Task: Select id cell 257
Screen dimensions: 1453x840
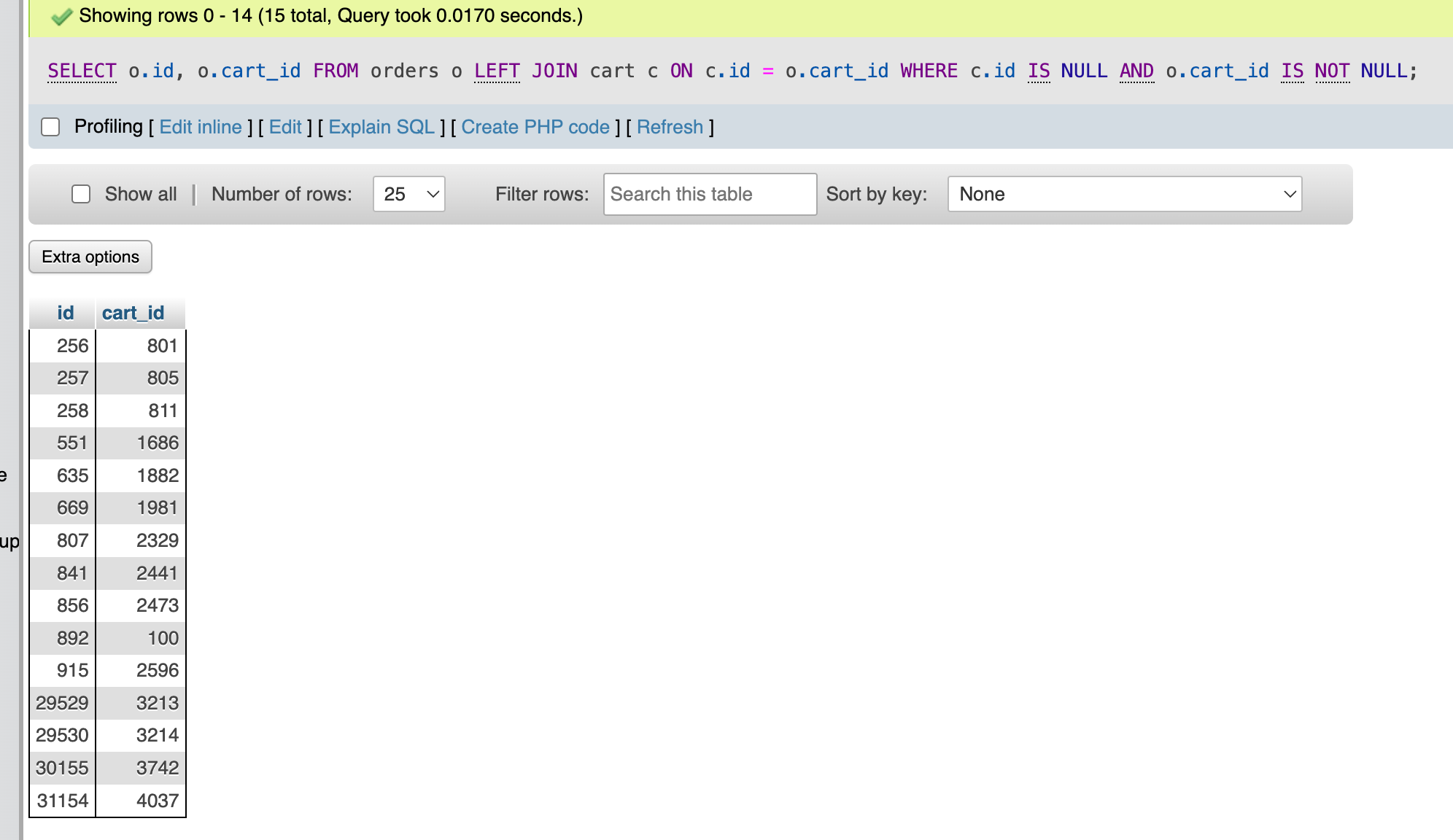Action: tap(63, 378)
